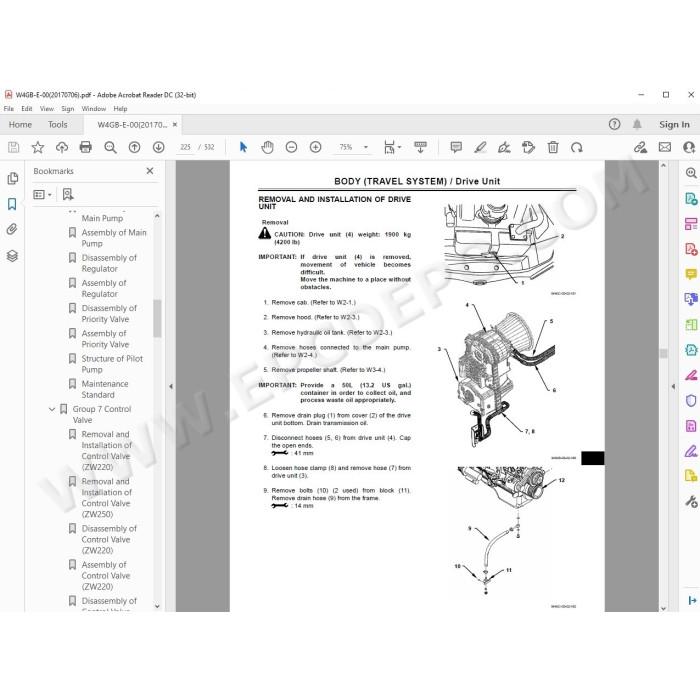Screen dimensions: 700x700
Task: Open Help with the question mark icon
Action: 615,124
